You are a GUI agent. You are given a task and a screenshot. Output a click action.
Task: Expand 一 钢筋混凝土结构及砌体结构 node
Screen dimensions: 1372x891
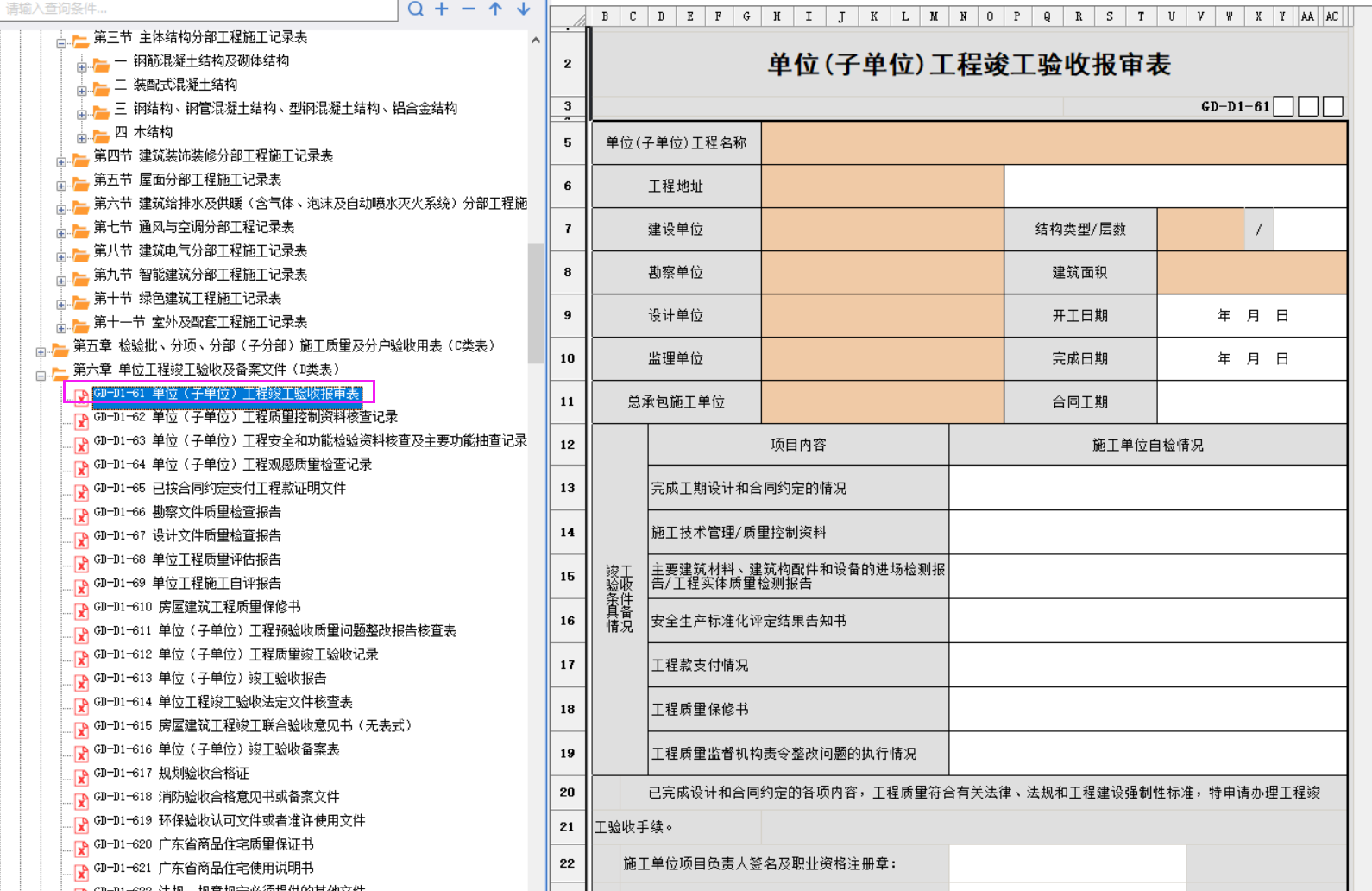tap(82, 66)
